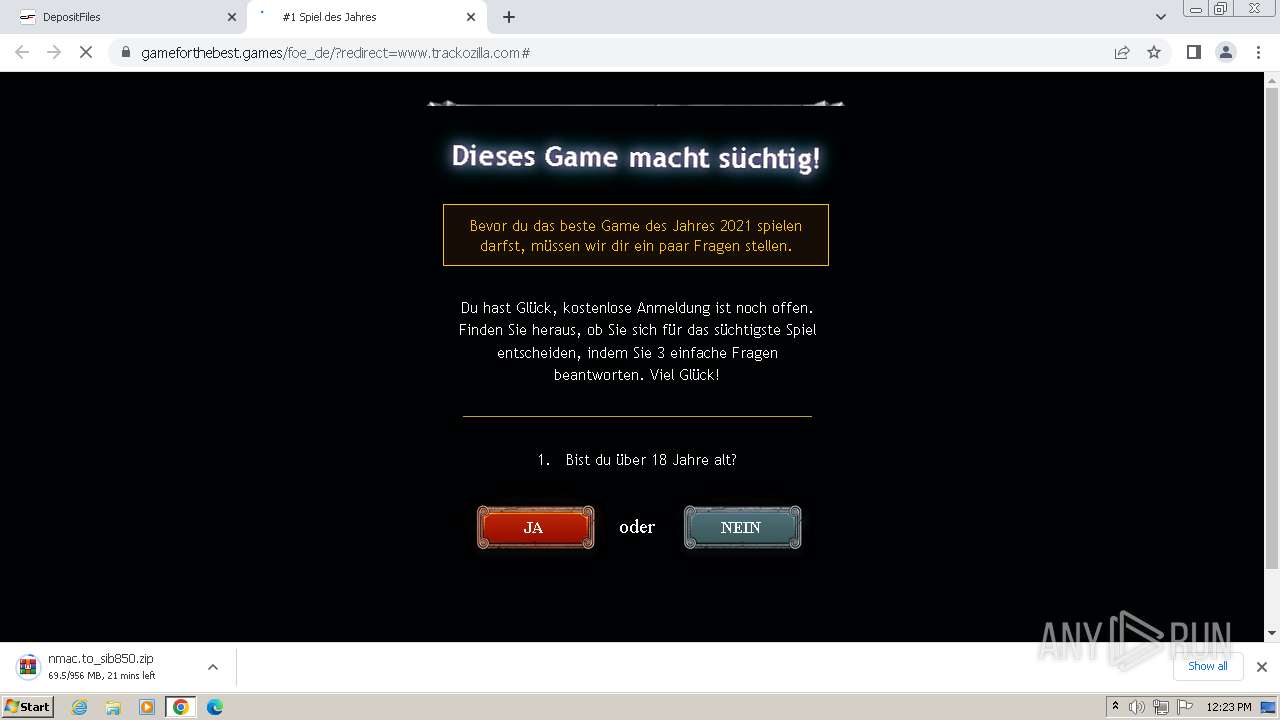1280x720 pixels.
Task: Open Chrome's three-dot menu
Action: coord(1258,52)
